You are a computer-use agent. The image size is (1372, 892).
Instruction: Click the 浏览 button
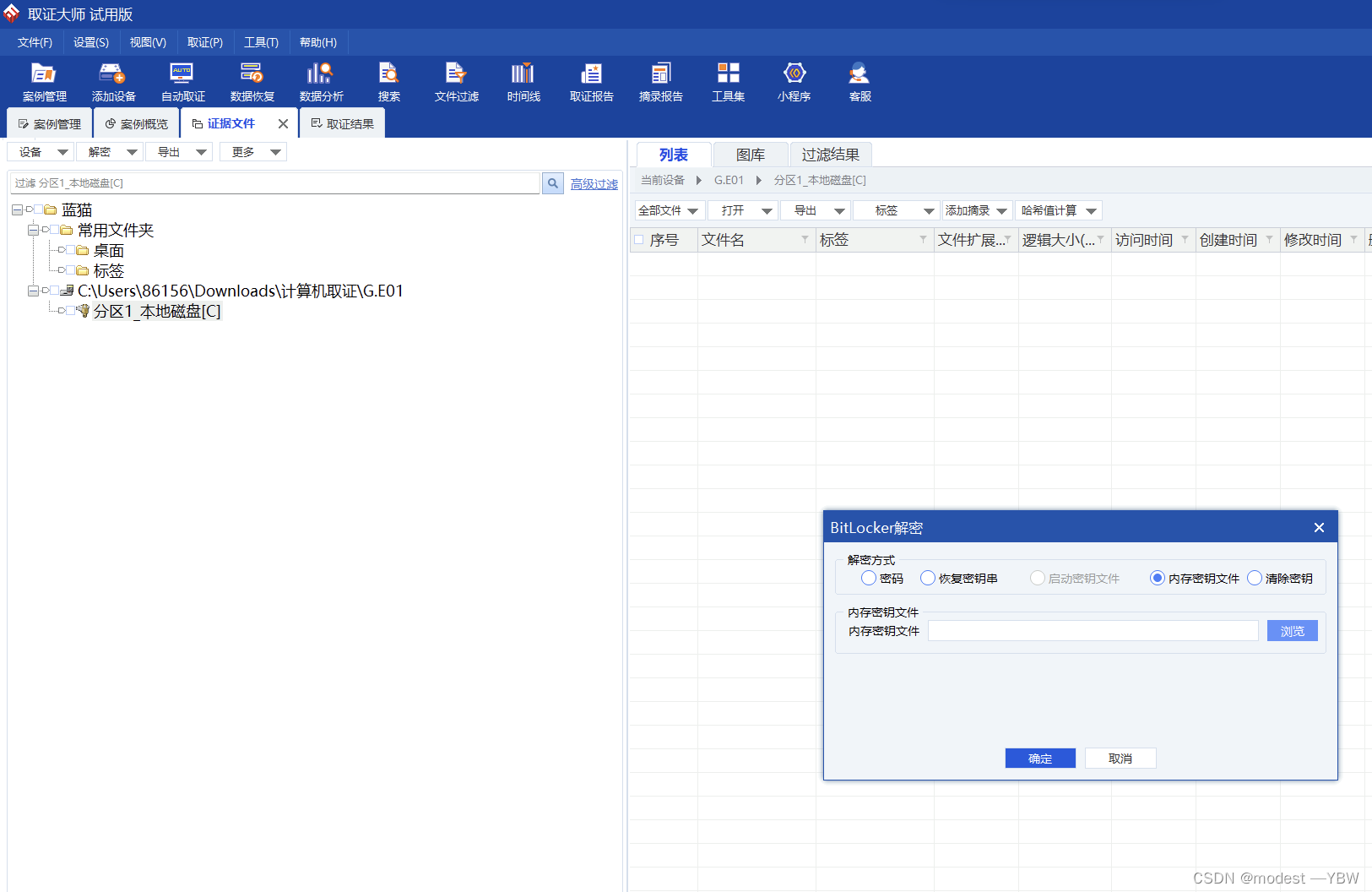tap(1292, 631)
